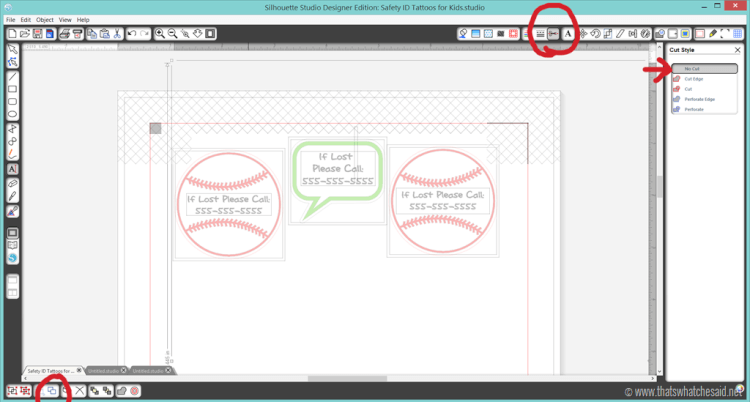
Task: Open the View menu
Action: click(x=65, y=20)
